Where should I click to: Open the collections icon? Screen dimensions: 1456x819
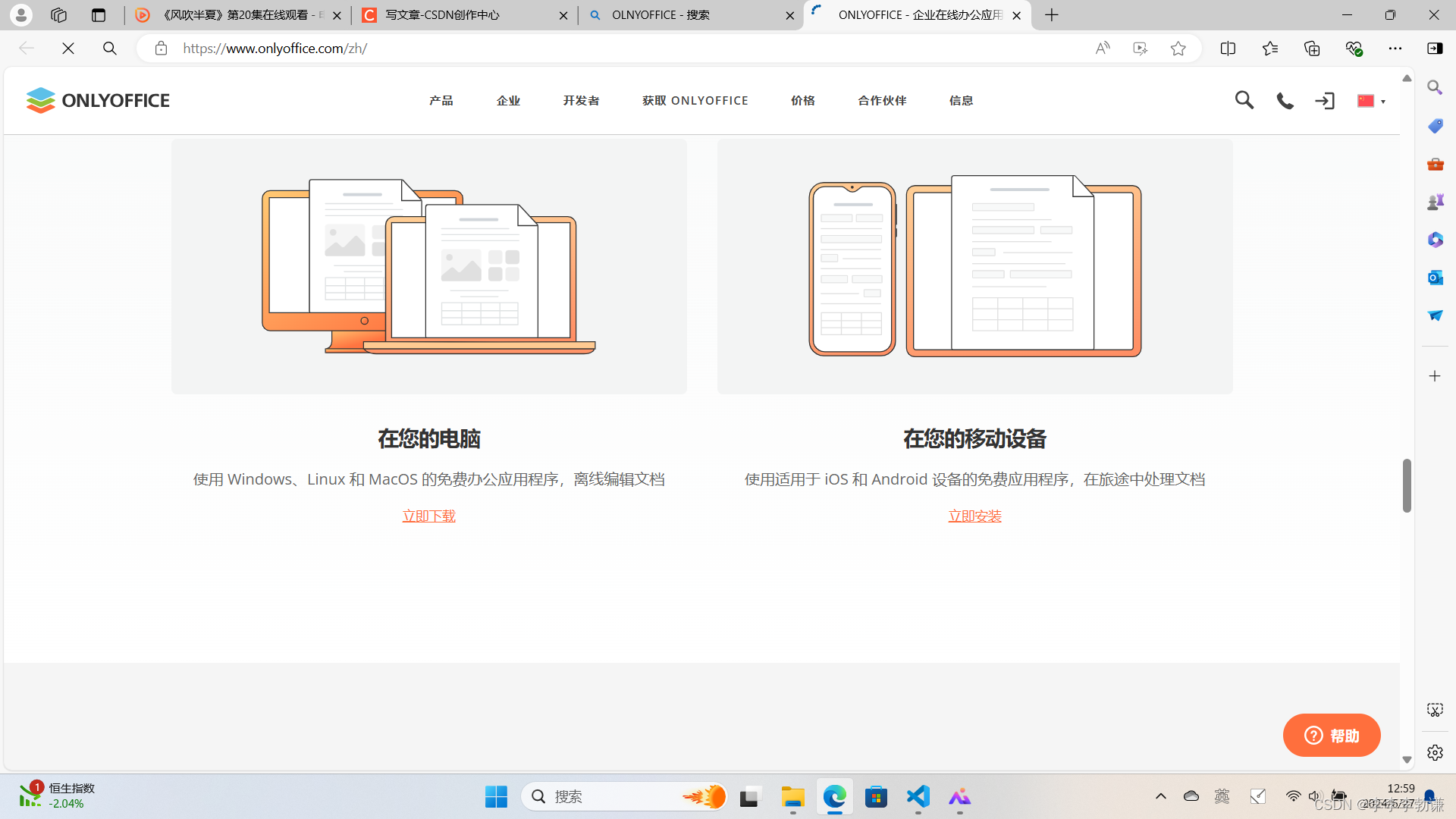pos(1312,49)
